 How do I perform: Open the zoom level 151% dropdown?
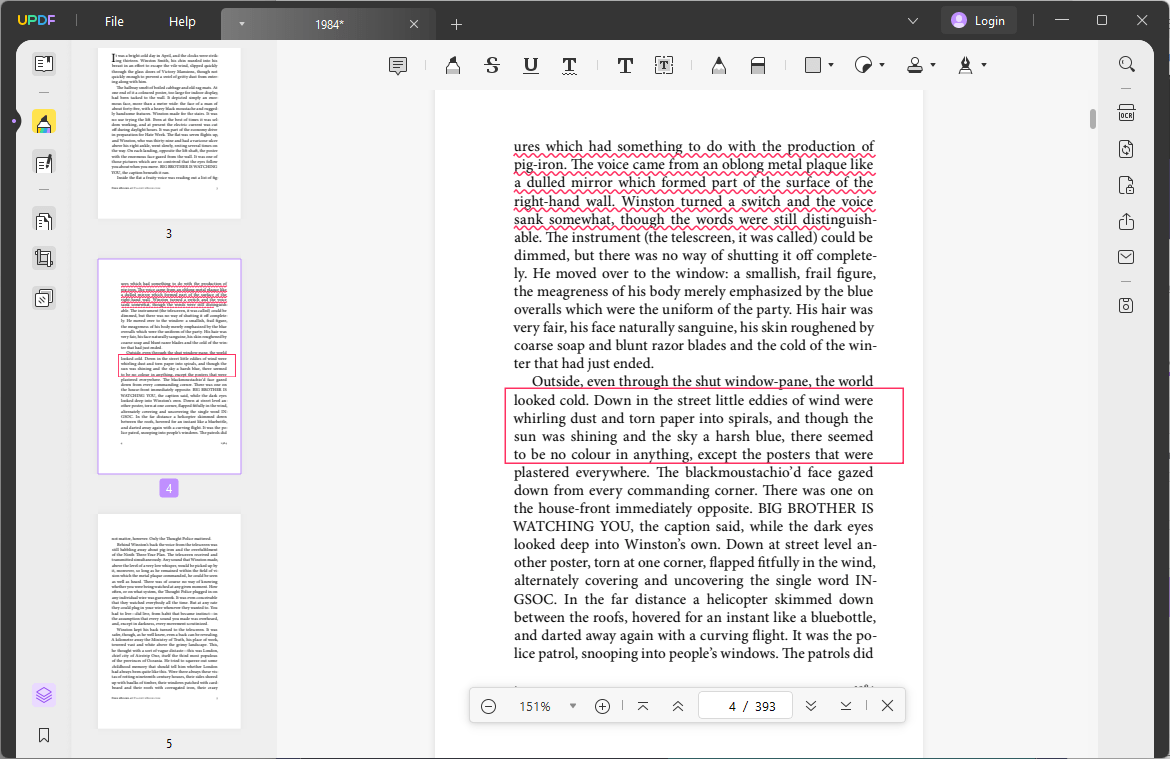tap(572, 706)
